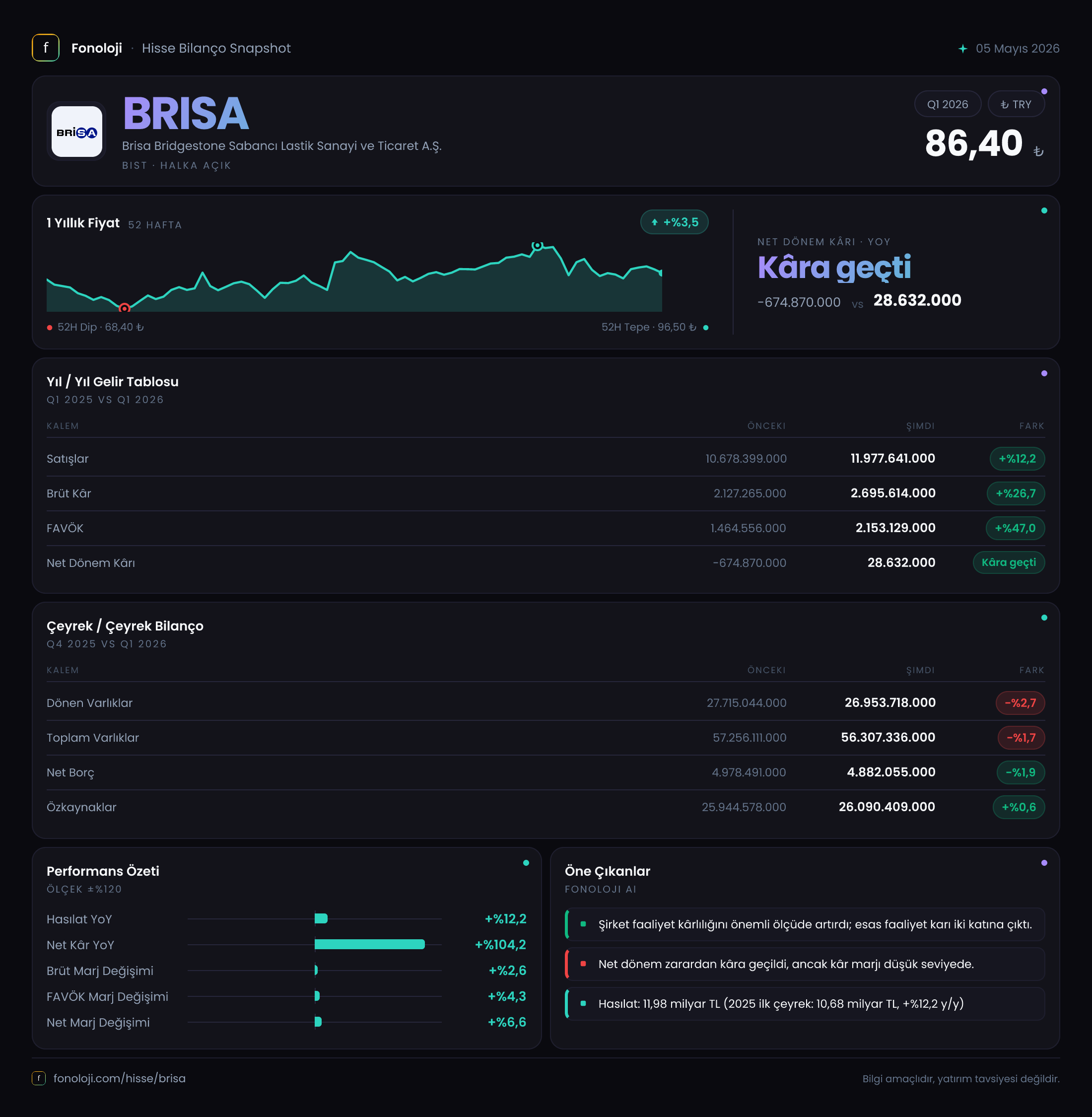Click the +%47,0 badge for FAVÖK
Screen dimensions: 1092x1117
(1015, 528)
